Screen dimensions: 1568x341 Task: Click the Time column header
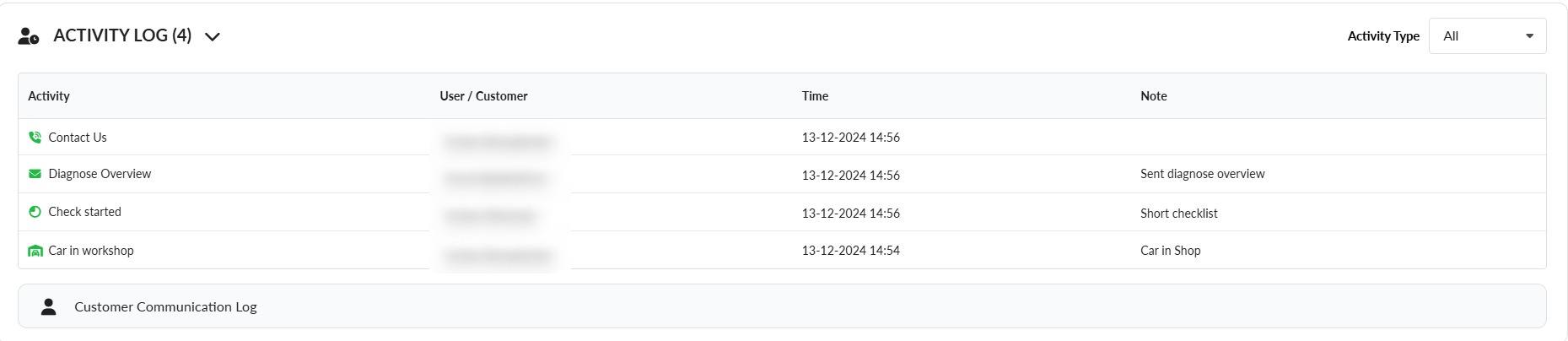click(x=815, y=96)
